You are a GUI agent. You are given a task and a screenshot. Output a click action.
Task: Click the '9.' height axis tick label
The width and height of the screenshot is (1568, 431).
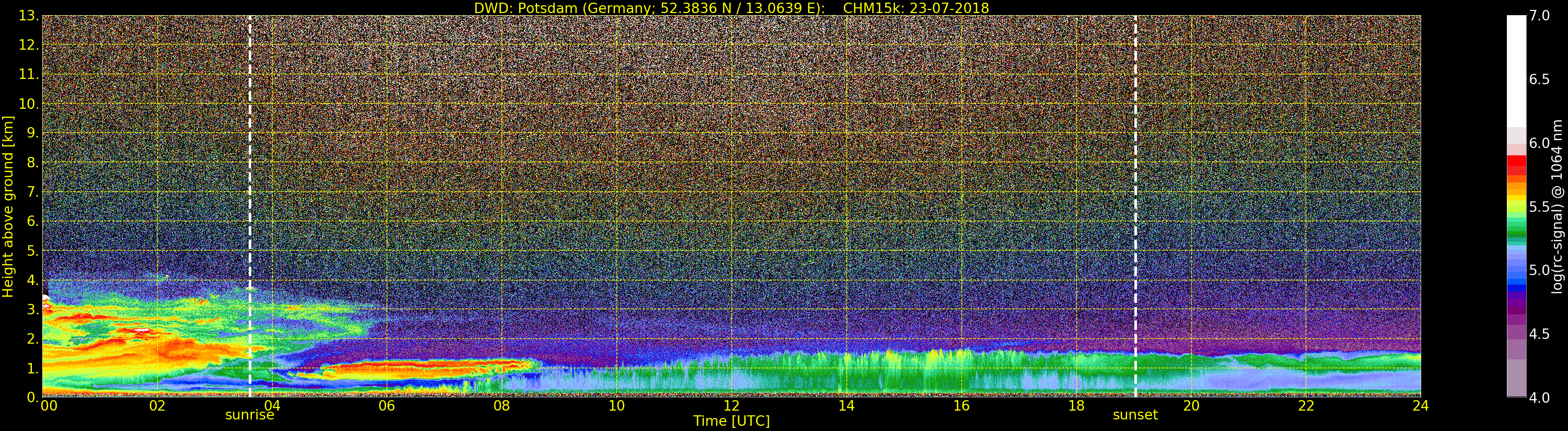(33, 133)
